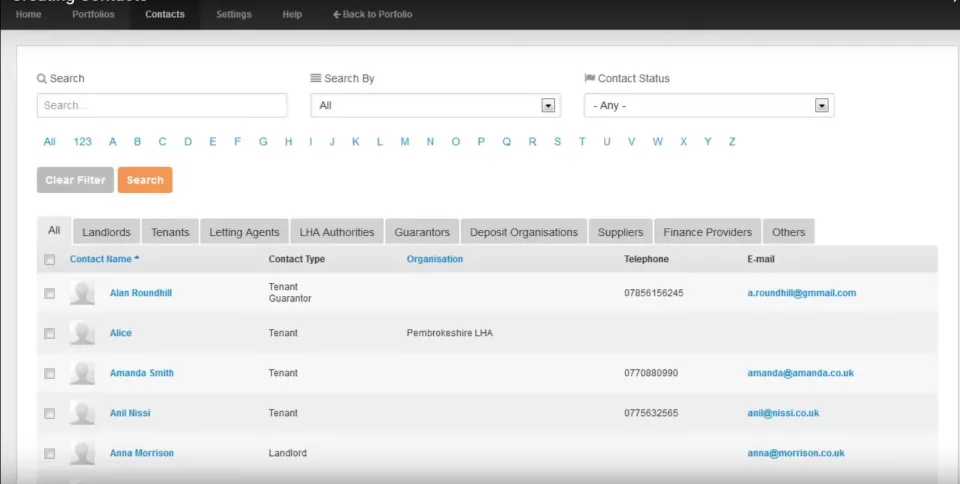Tick the select-all contacts checkbox
Image resolution: width=960 pixels, height=484 pixels.
(50, 260)
